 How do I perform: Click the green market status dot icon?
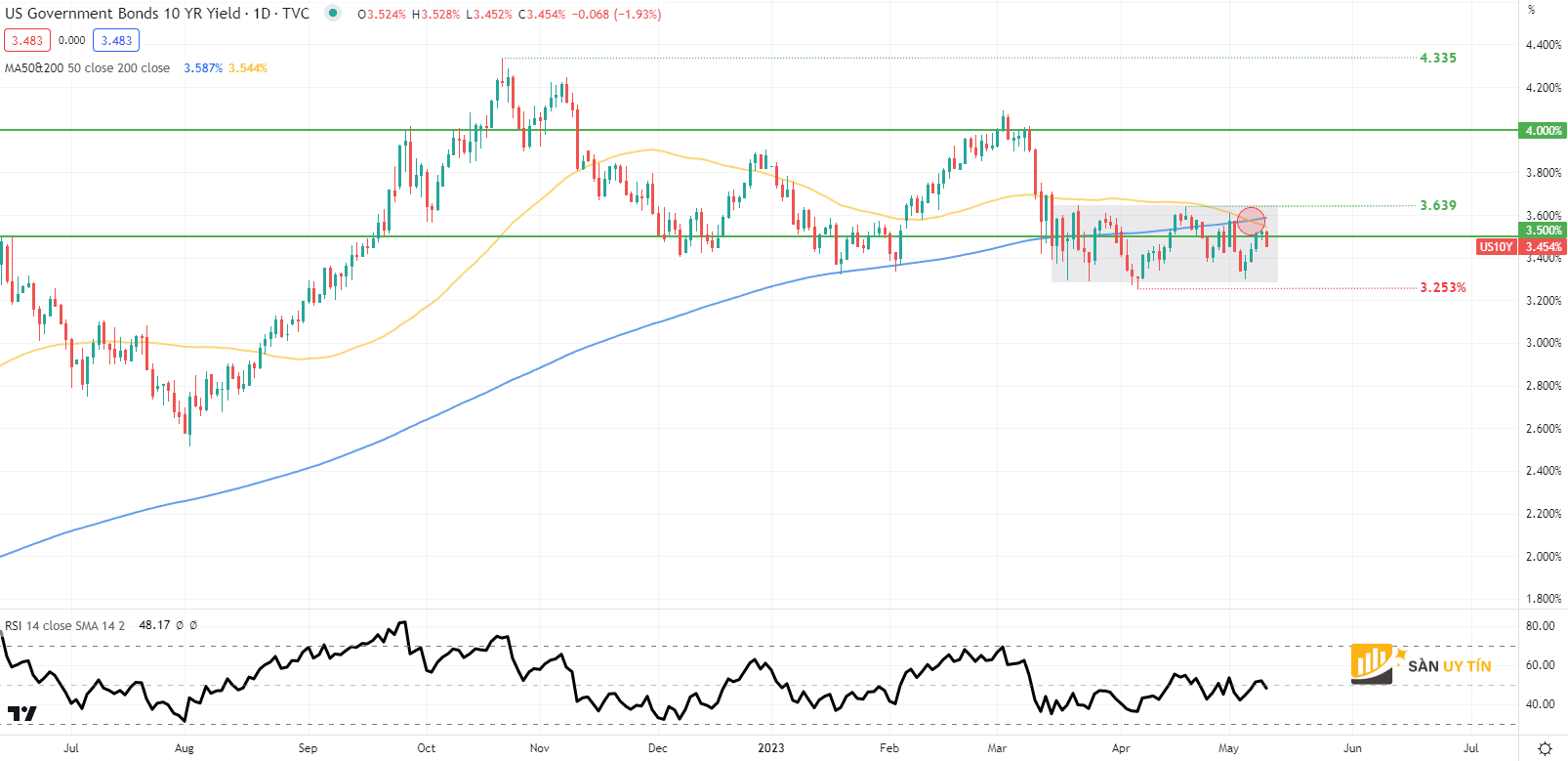(x=334, y=14)
